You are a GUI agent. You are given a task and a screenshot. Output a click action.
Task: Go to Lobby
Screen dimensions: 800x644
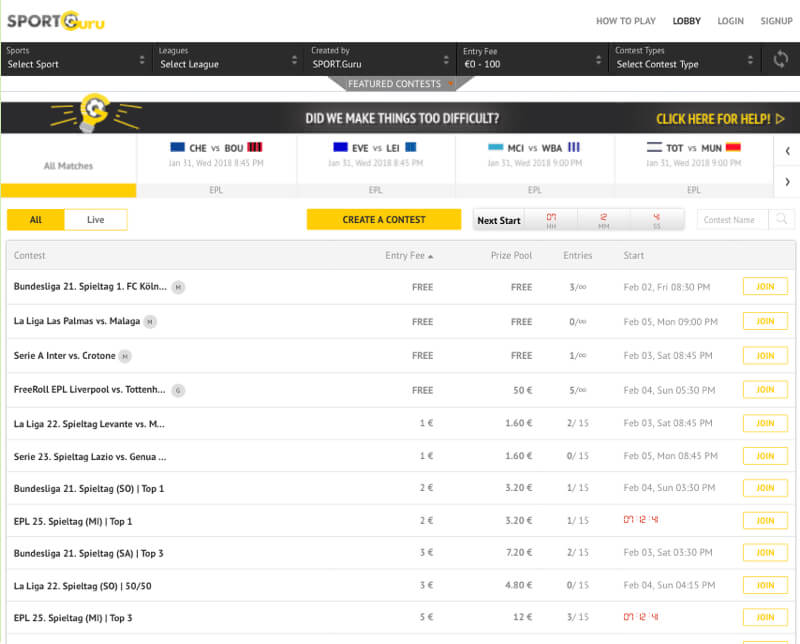tap(686, 21)
